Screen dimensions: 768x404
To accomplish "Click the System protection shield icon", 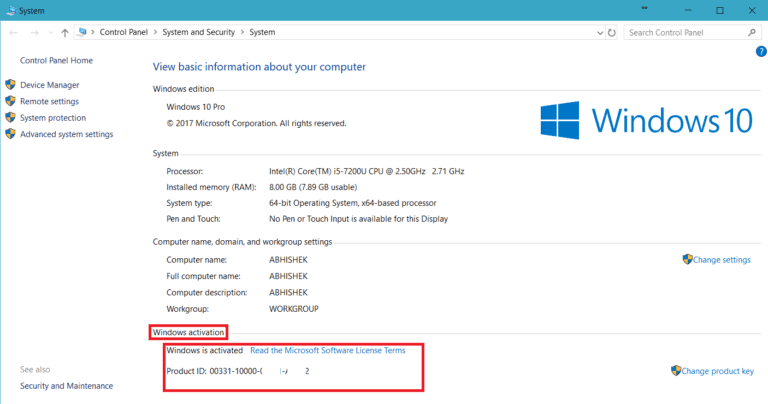I will tap(10, 118).
